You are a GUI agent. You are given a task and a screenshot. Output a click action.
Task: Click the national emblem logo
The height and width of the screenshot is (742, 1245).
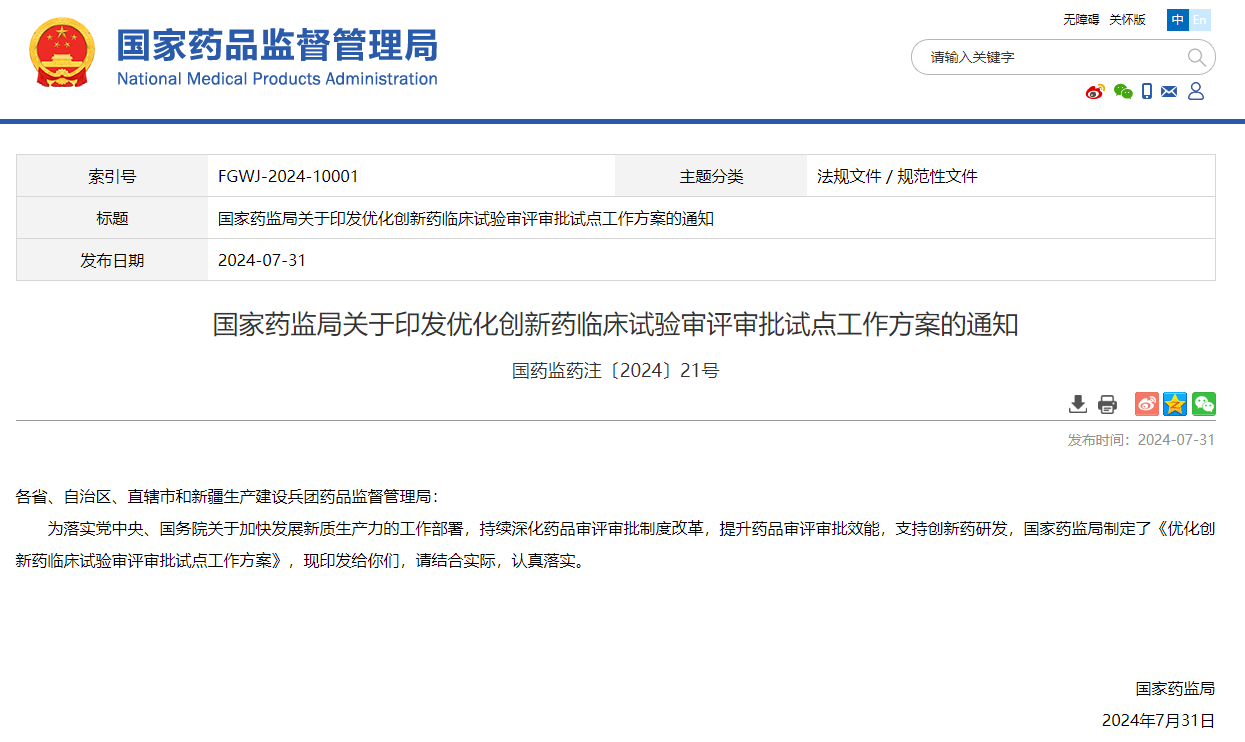pyautogui.click(x=62, y=53)
